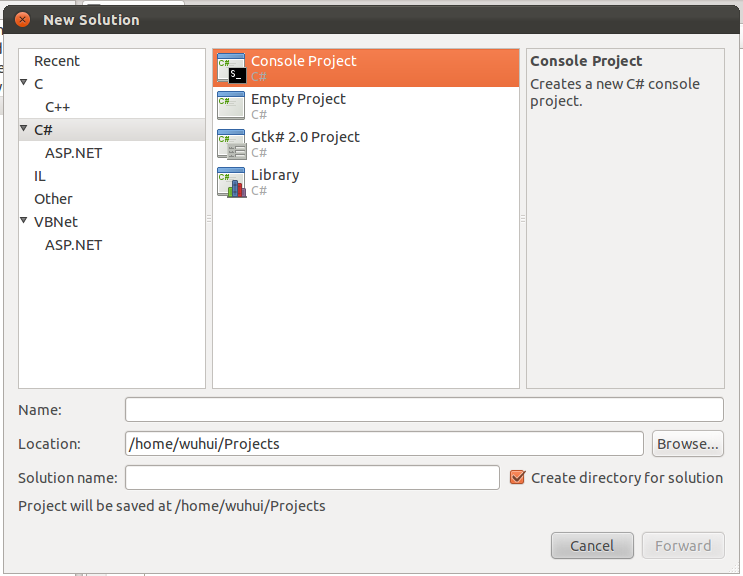The height and width of the screenshot is (576, 743).
Task: Click the Cancel button
Action: click(592, 546)
